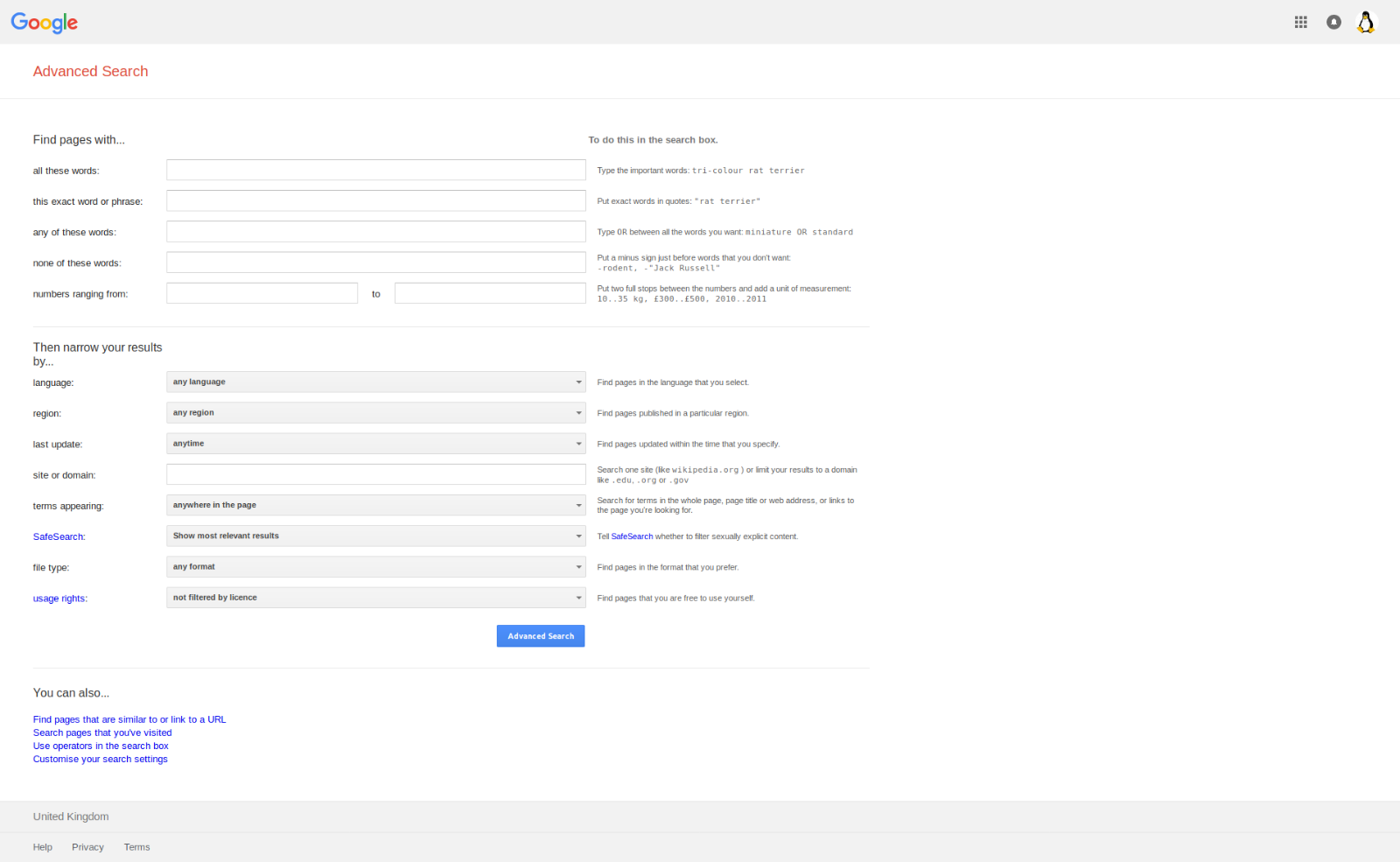Open the SafeSearch filter dropdown
This screenshot has width=1400, height=862.
(376, 536)
